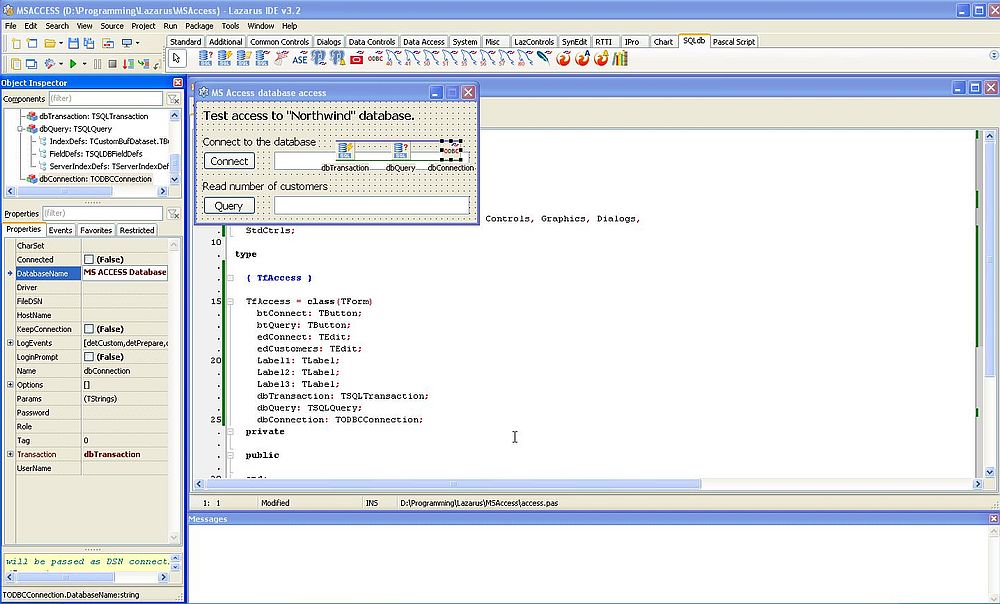Click the Toggle Form/Unit icon
Image resolution: width=1000 pixels, height=604 pixels.
click(x=108, y=43)
